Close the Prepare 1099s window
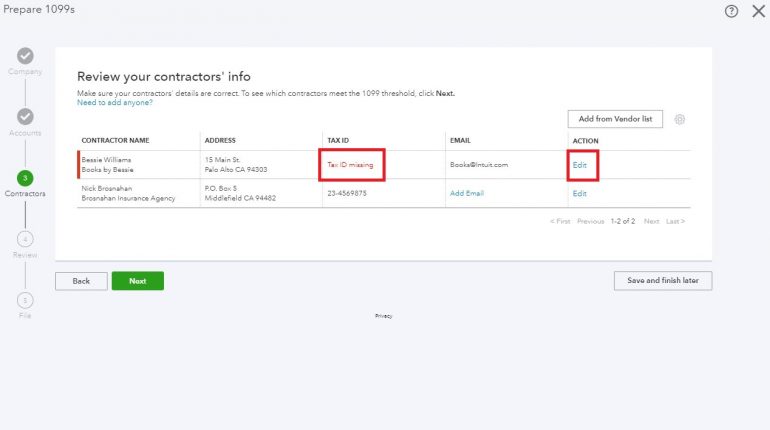Viewport: 770px width, 430px height. point(757,11)
